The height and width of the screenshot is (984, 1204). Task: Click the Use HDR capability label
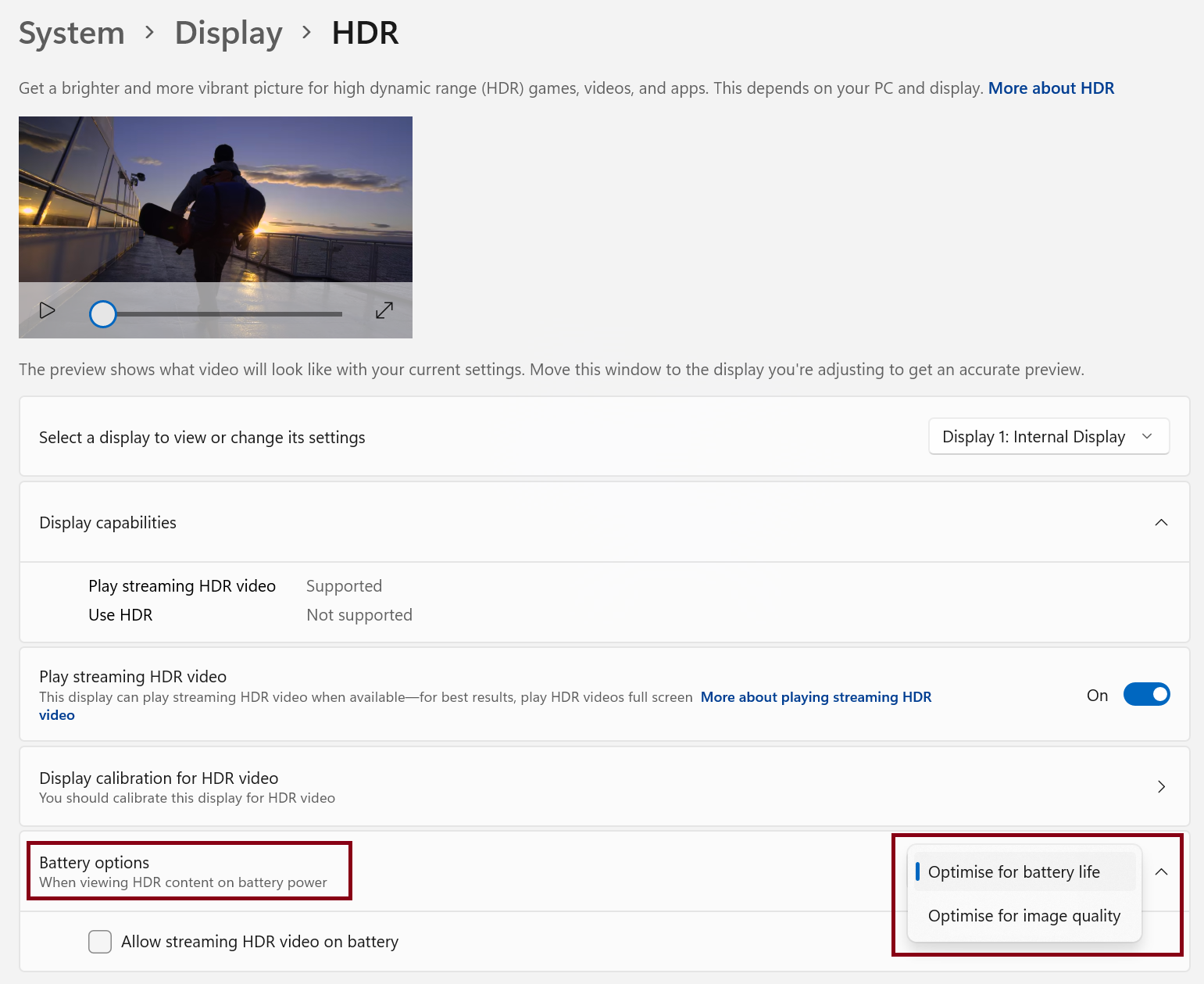pos(120,615)
